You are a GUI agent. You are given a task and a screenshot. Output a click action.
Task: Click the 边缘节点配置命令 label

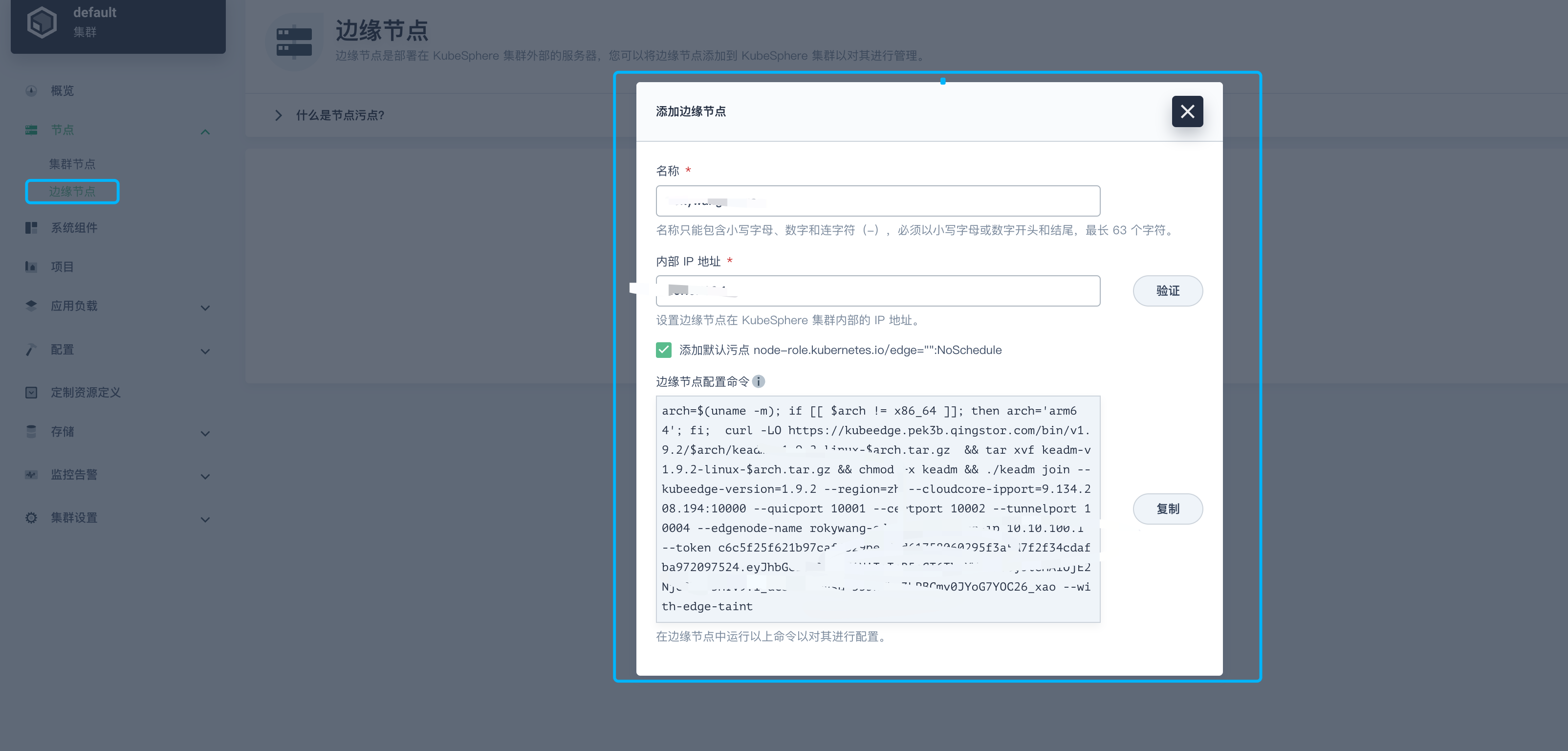pyautogui.click(x=702, y=382)
